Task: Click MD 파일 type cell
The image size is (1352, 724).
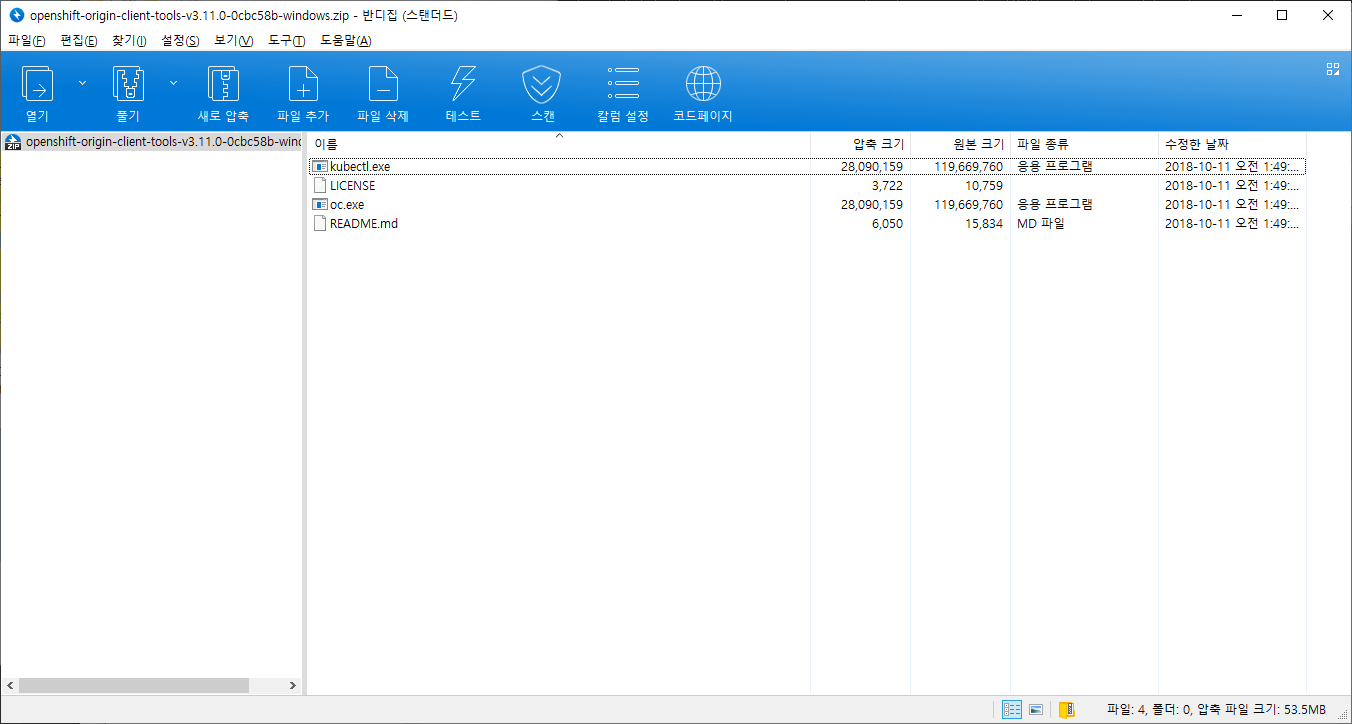Action: coord(1041,224)
